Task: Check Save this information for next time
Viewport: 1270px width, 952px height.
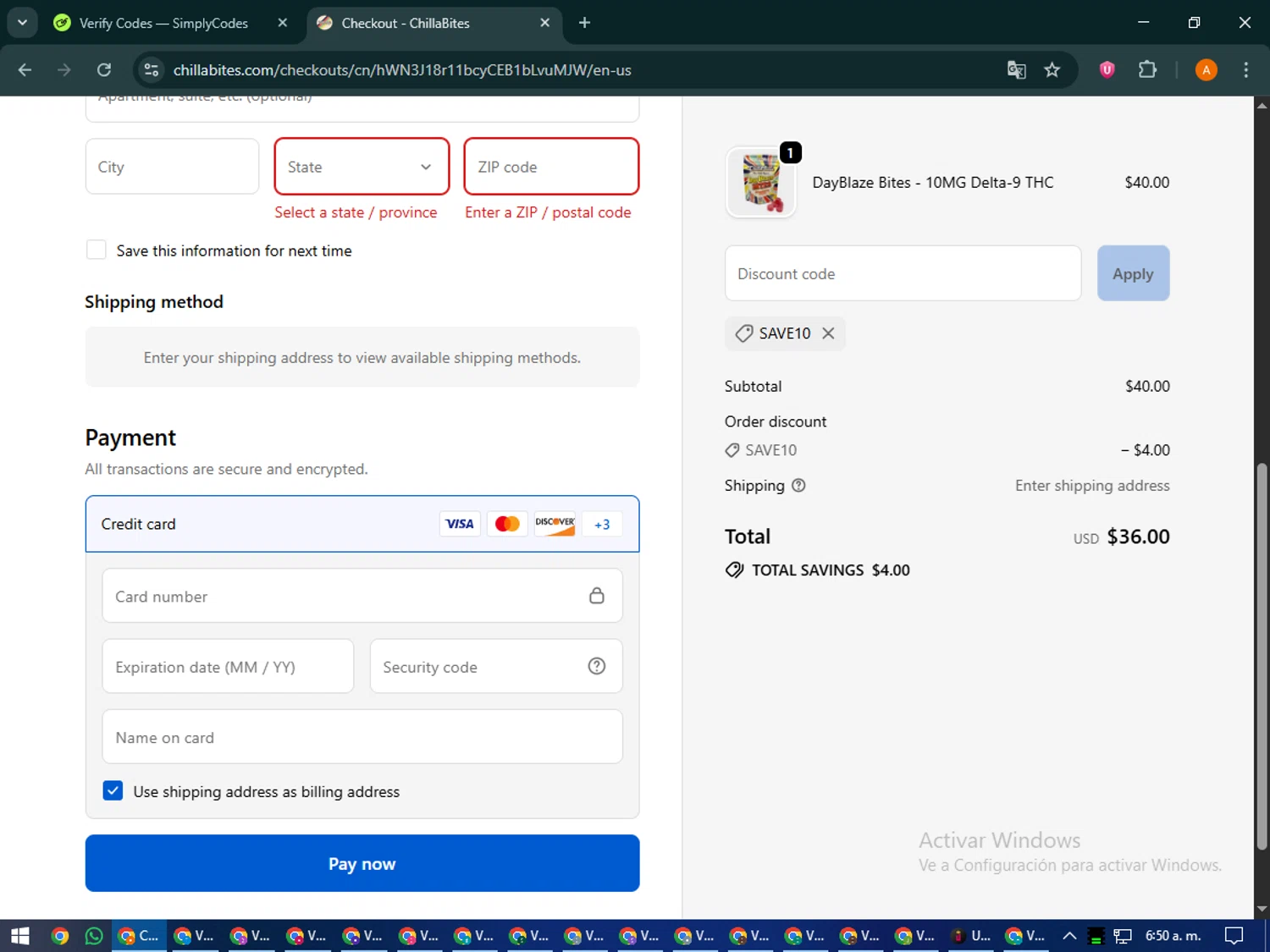Action: [97, 250]
